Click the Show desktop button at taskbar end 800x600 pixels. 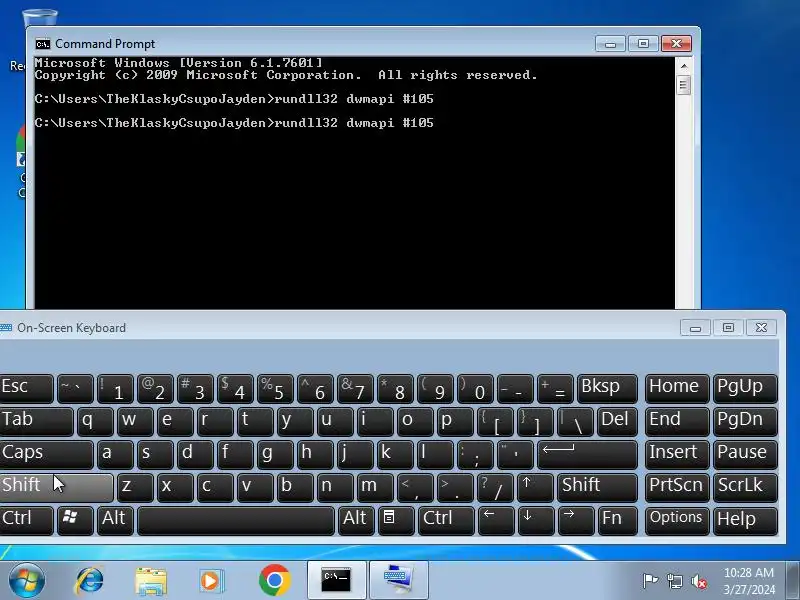tap(793, 580)
